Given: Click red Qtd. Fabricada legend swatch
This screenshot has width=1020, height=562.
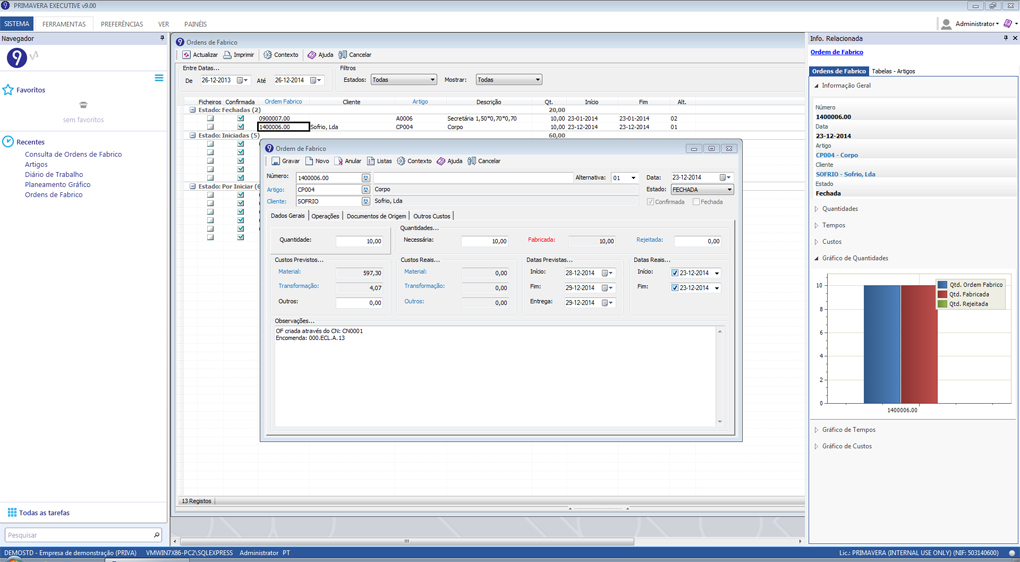Looking at the screenshot, I should tap(943, 294).
